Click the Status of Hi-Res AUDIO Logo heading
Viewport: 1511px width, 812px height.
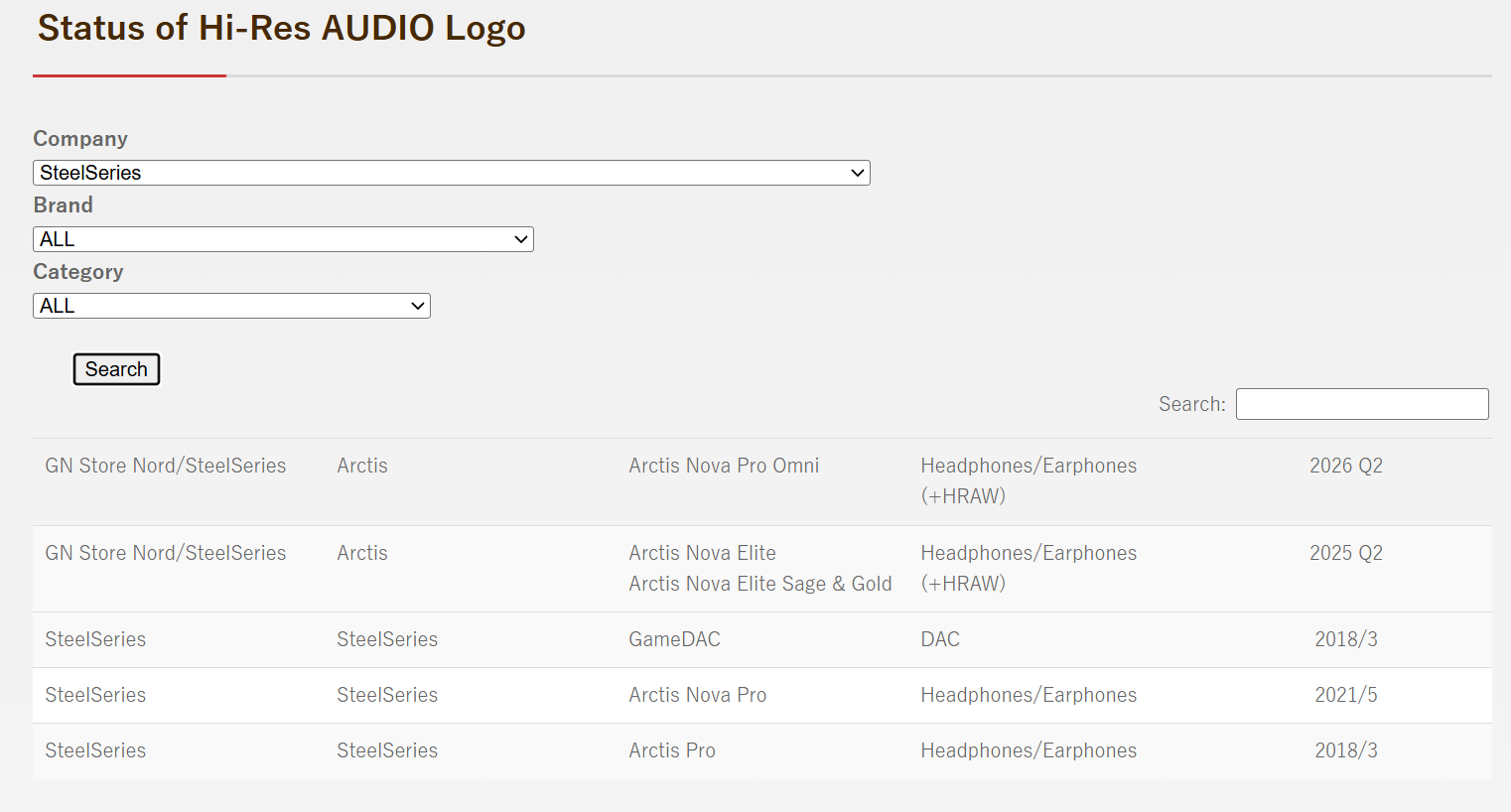[282, 28]
